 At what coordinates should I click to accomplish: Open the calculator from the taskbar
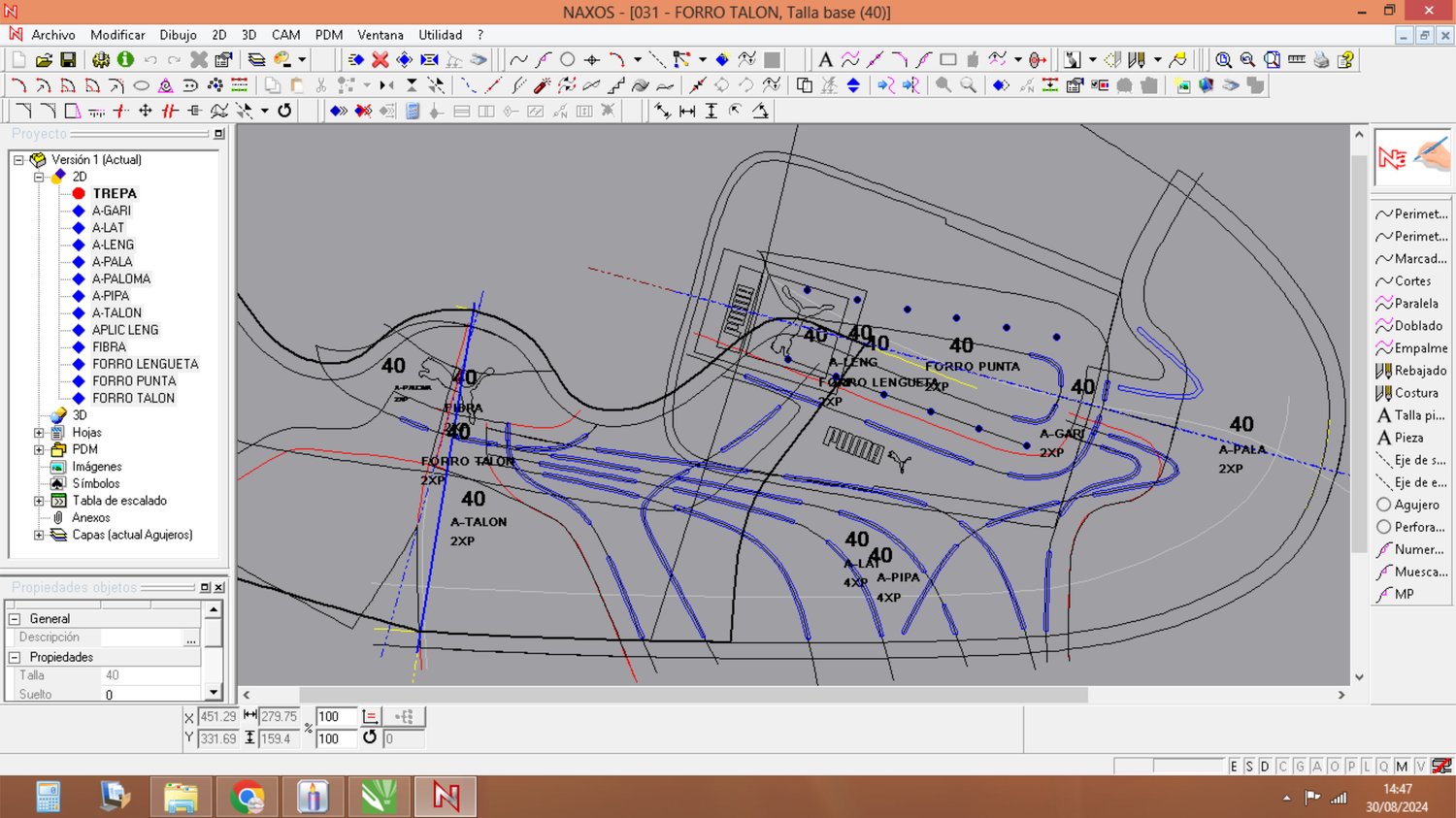[49, 798]
